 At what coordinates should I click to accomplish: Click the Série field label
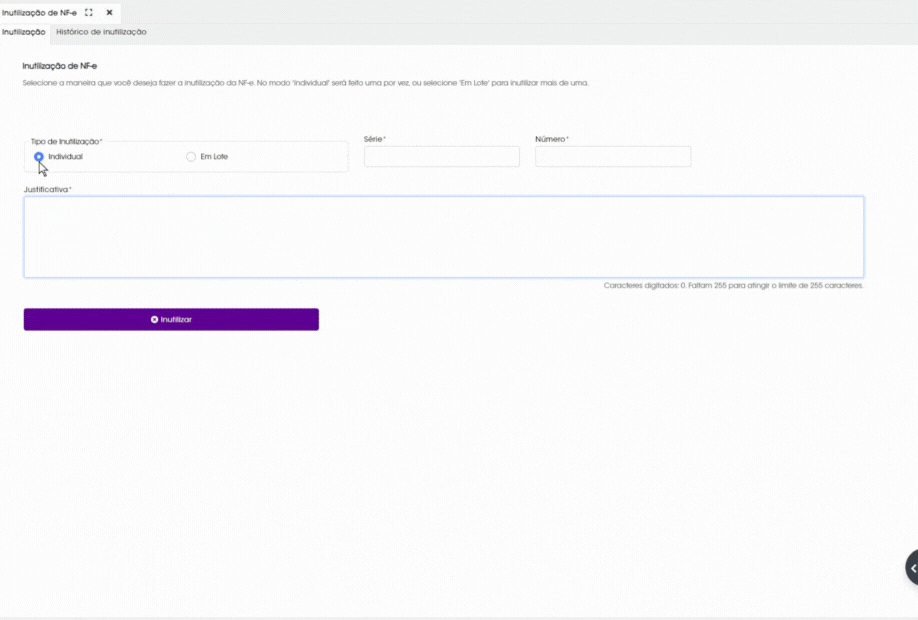pyautogui.click(x=375, y=139)
